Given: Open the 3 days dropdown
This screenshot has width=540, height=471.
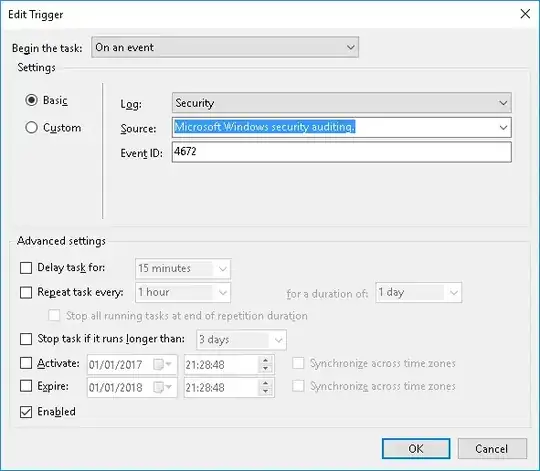Looking at the screenshot, I should (241, 340).
